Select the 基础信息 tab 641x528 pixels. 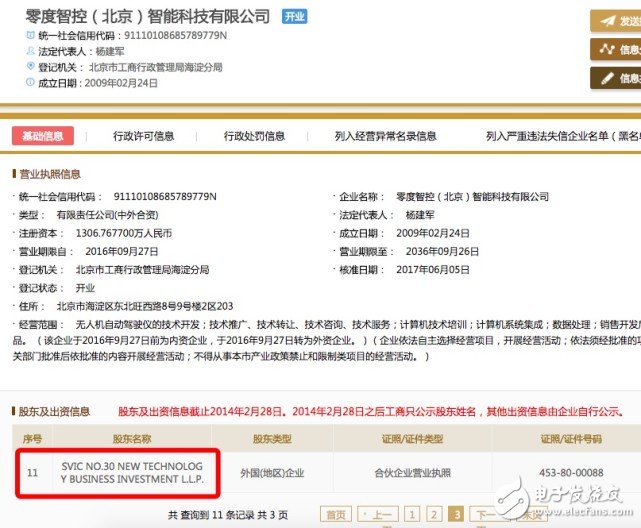click(x=43, y=136)
